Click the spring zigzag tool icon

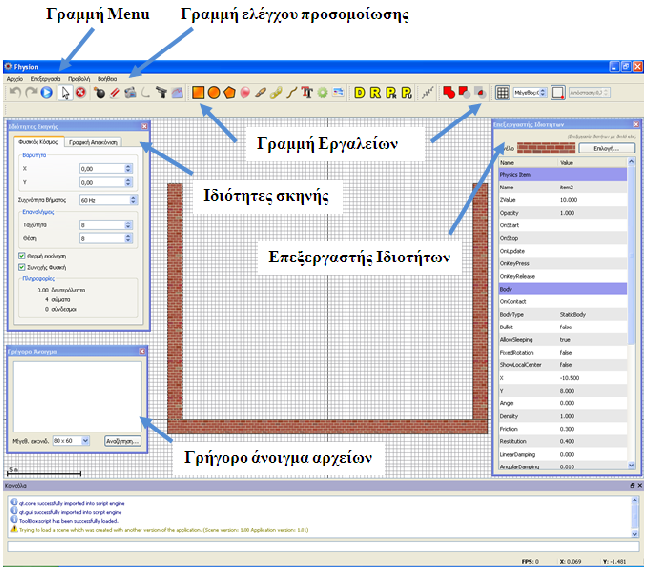(x=427, y=92)
